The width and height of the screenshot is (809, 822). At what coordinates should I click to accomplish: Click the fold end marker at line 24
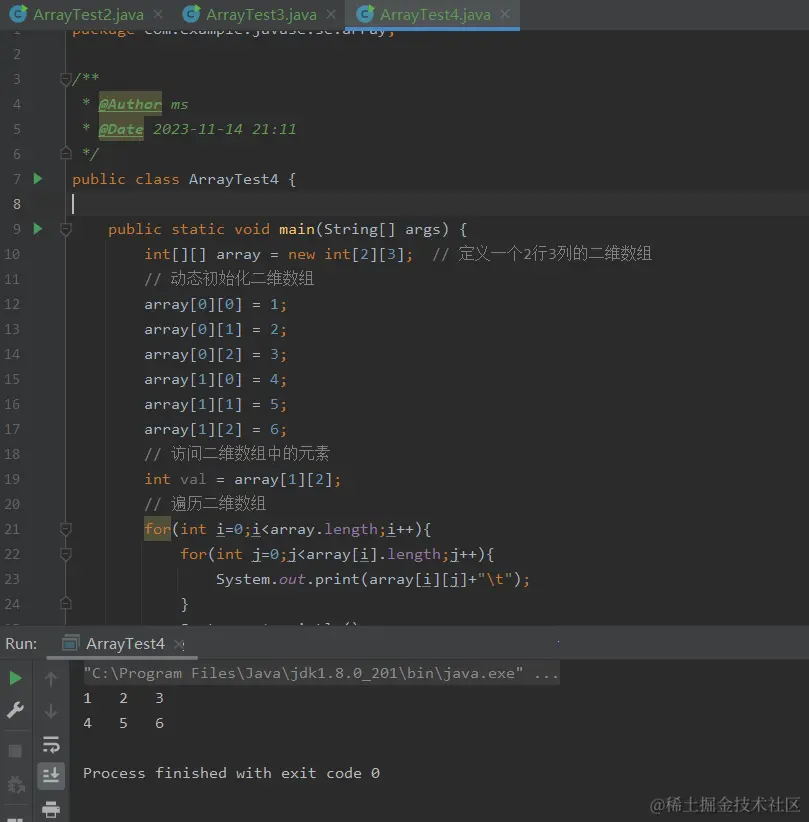66,603
